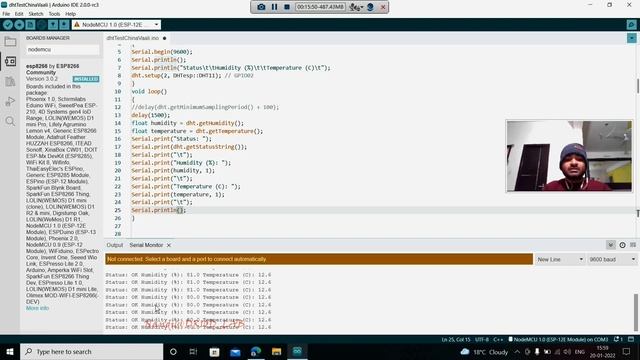Open the Serial Monitor magnifier icon in toolbar

(x=631, y=25)
